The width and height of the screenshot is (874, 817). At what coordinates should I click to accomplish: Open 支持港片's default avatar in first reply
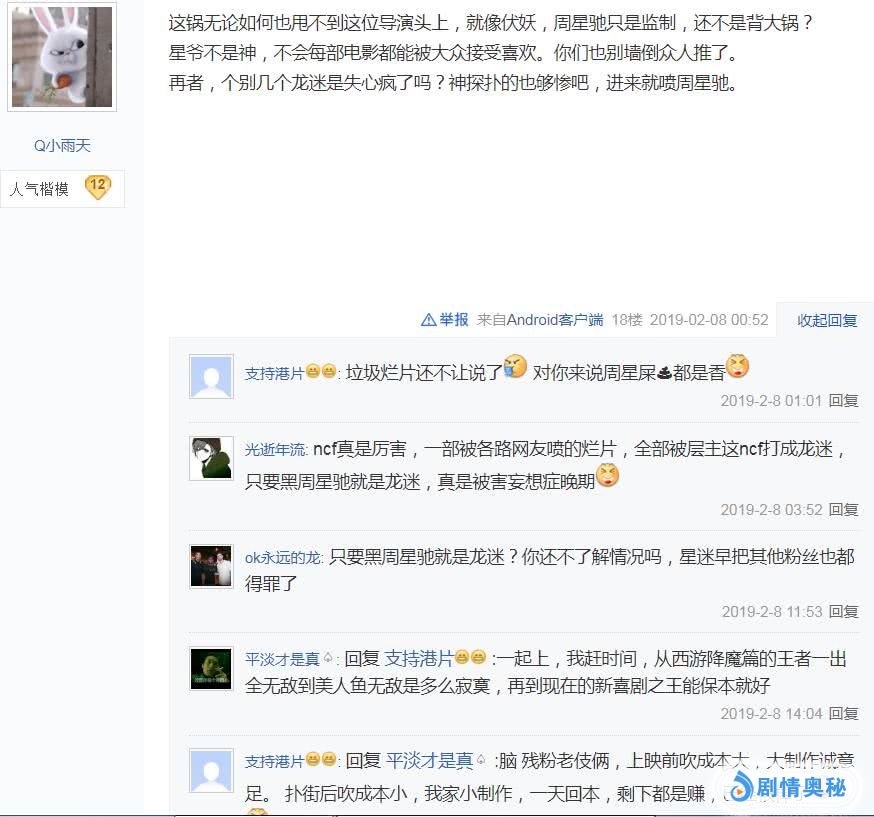coord(211,376)
